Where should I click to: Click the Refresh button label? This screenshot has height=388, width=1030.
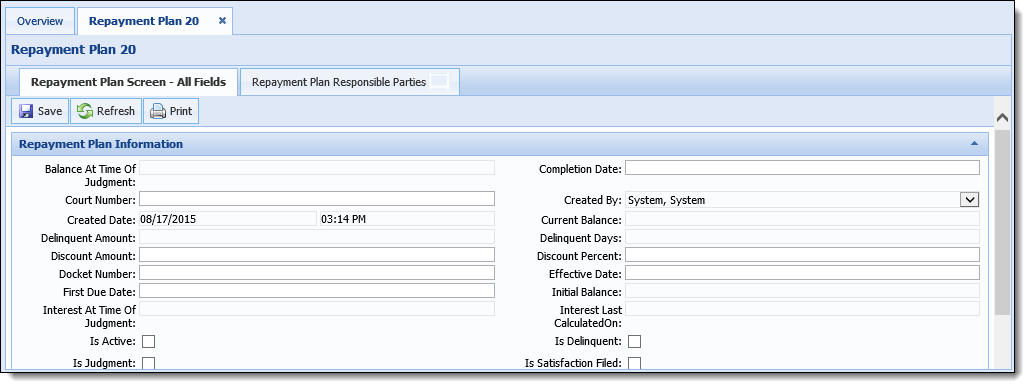pyautogui.click(x=116, y=112)
